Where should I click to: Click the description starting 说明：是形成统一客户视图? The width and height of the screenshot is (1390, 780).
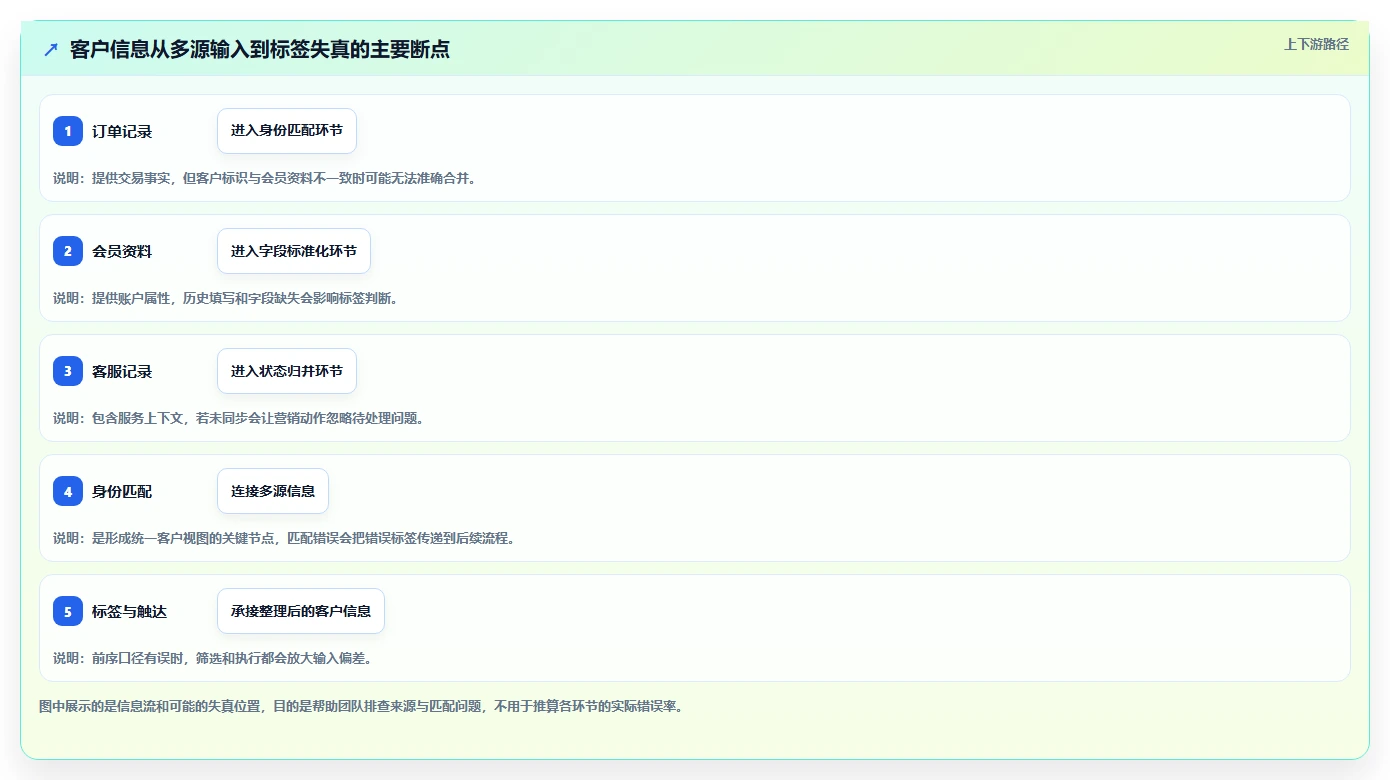click(284, 538)
